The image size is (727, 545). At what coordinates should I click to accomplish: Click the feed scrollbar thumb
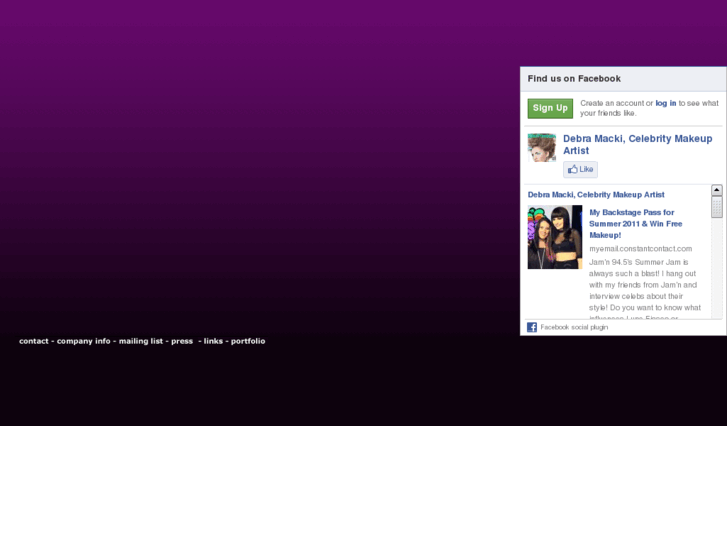tap(716, 206)
